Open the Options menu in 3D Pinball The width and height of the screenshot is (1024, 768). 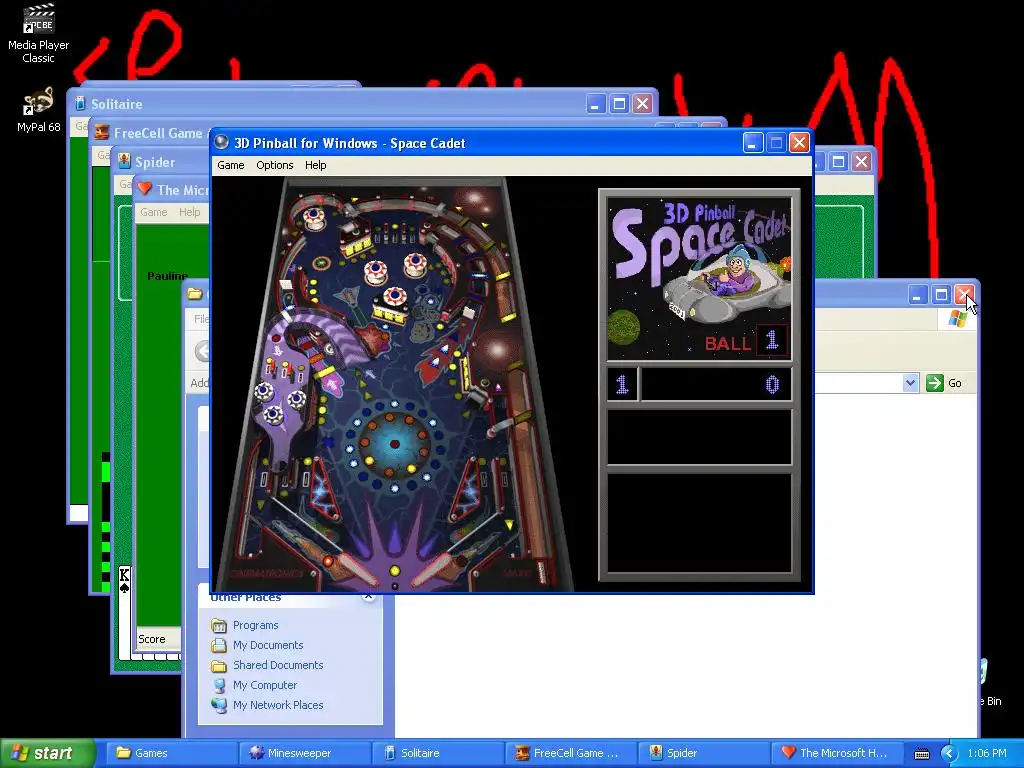[274, 165]
